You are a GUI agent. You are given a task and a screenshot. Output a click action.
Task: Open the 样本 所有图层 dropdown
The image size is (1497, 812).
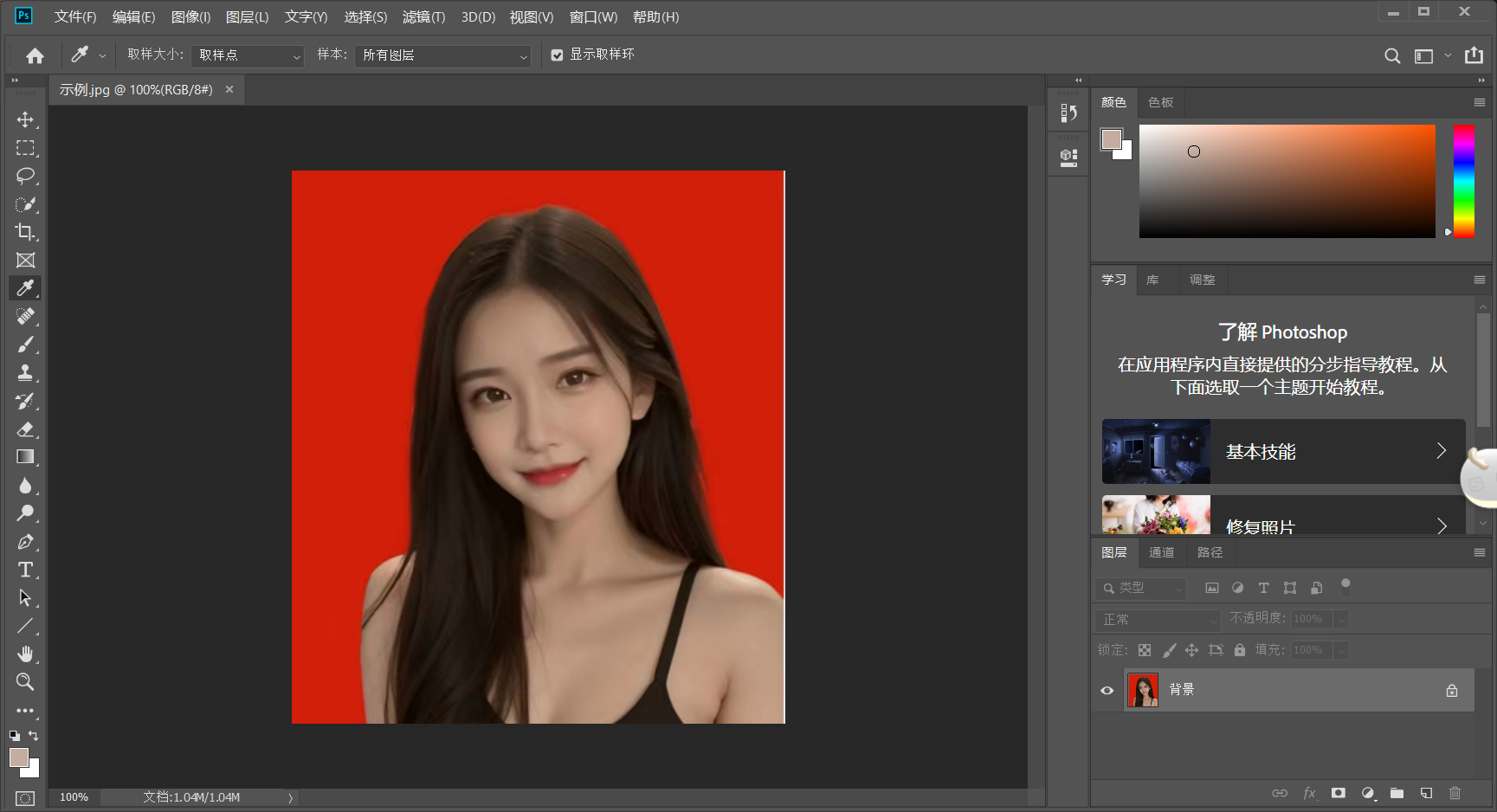tap(442, 55)
